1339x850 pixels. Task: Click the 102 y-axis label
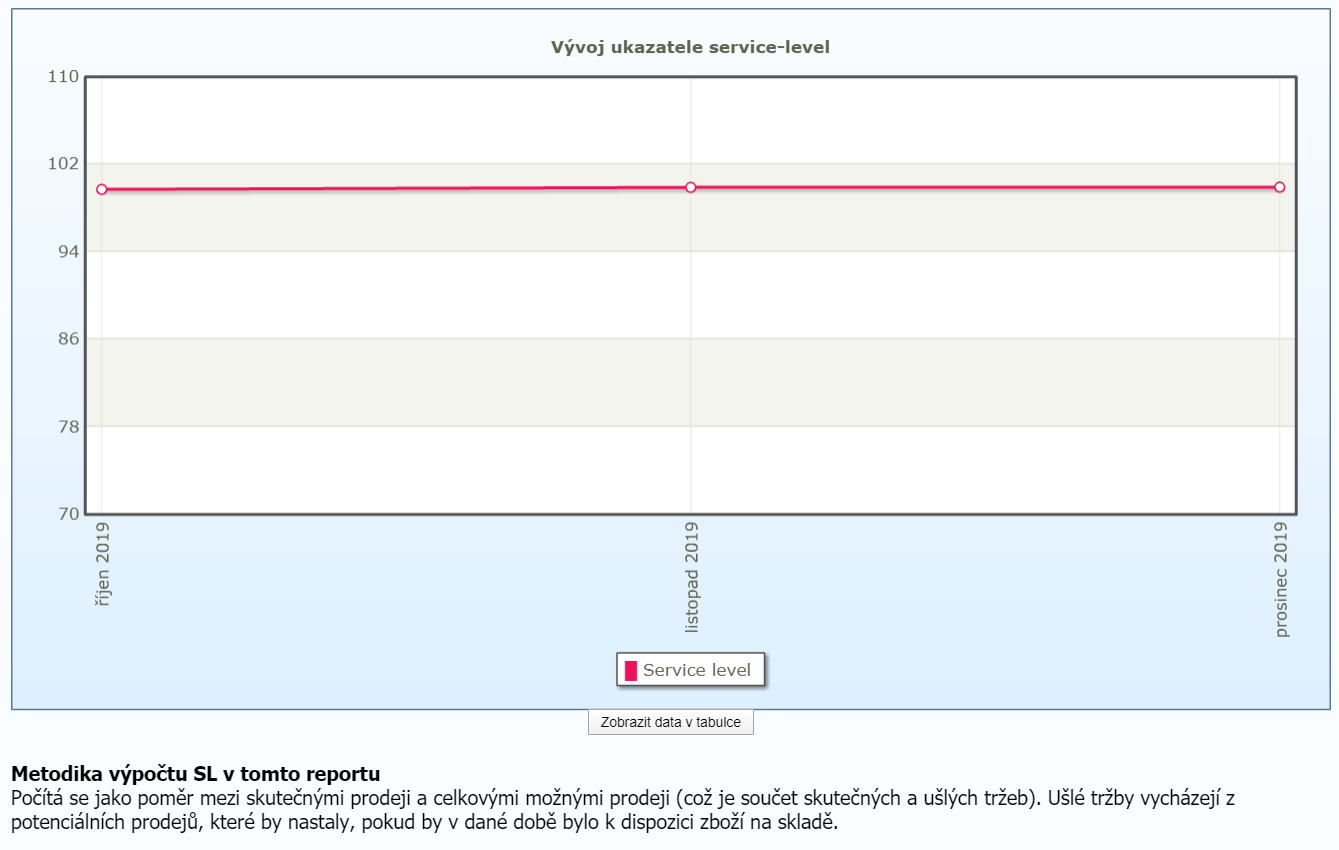point(64,164)
